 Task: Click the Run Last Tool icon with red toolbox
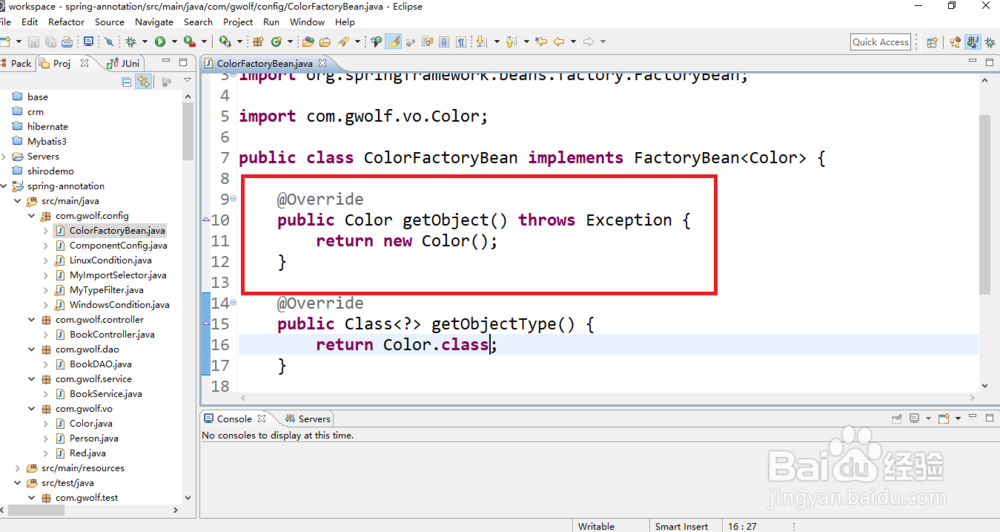[x=189, y=41]
